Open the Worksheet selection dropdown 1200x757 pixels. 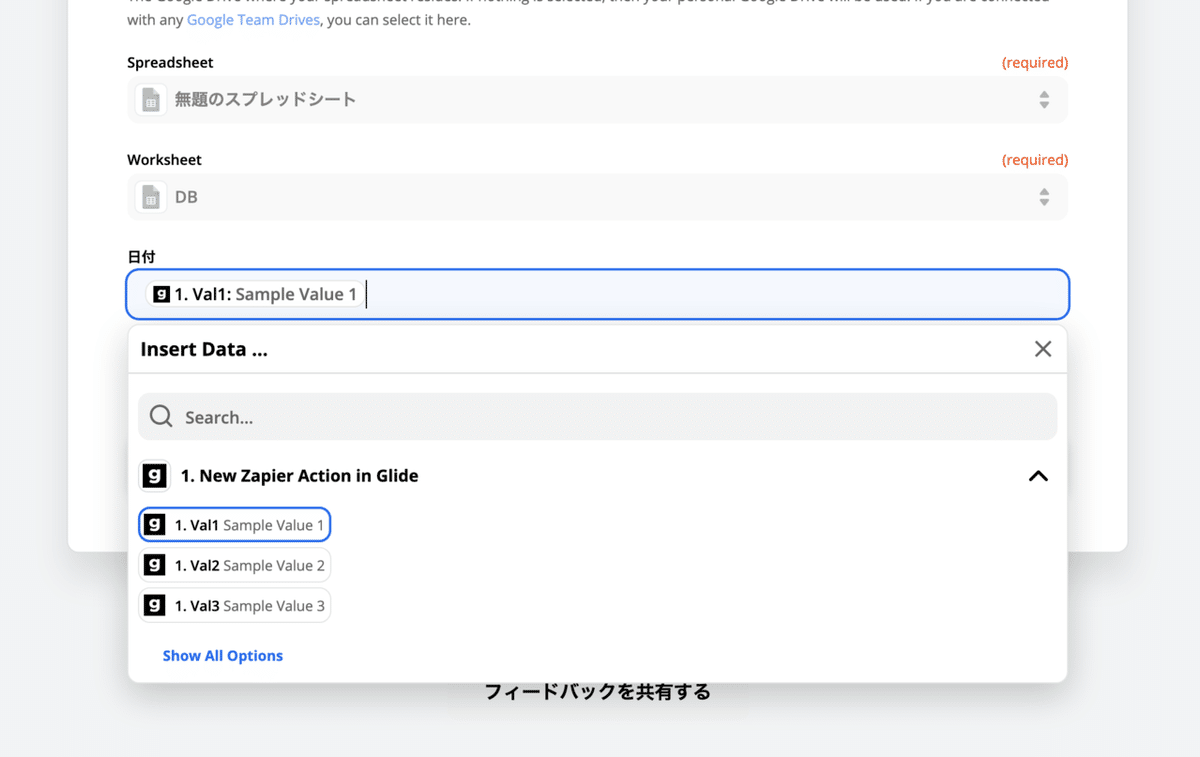[1044, 197]
